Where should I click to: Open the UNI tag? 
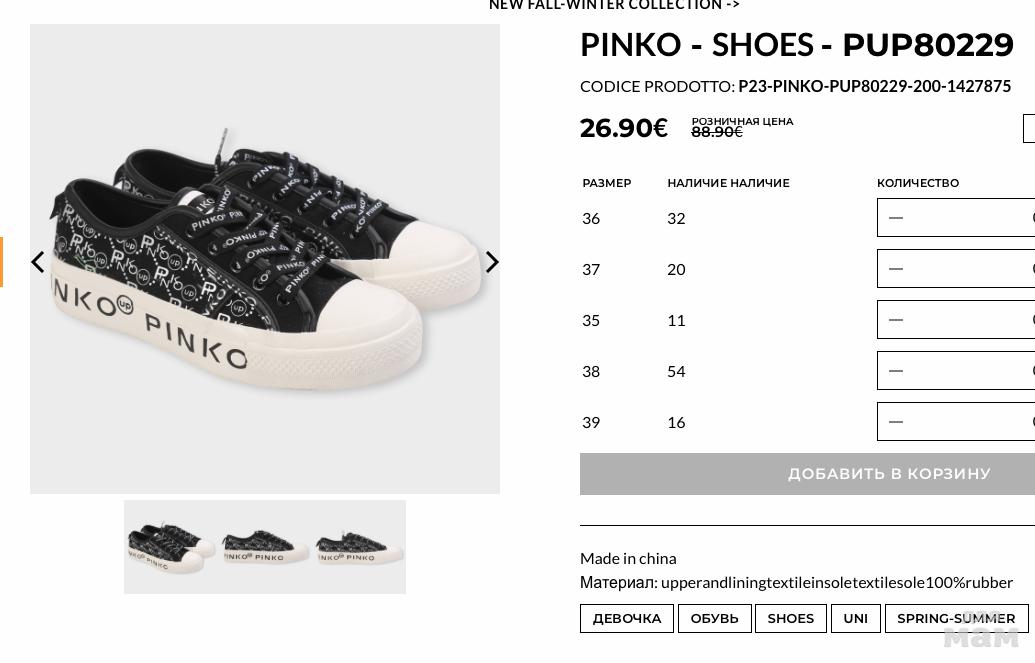click(x=855, y=619)
